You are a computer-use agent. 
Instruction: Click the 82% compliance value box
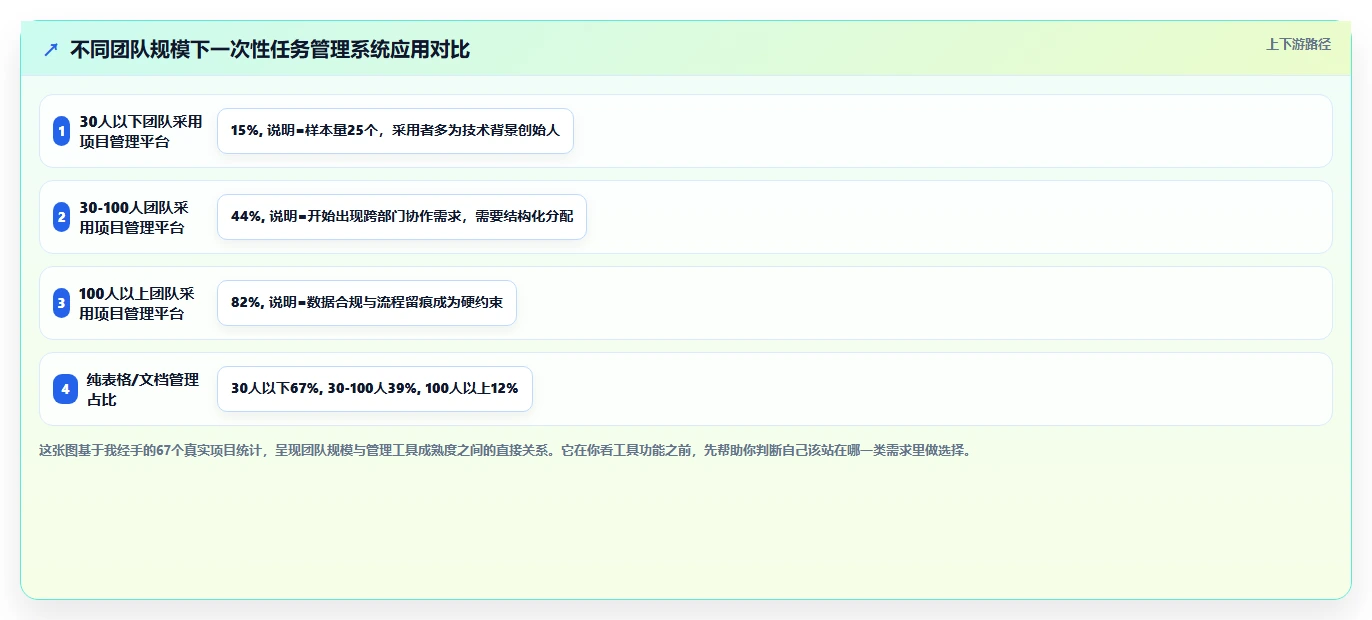[367, 303]
